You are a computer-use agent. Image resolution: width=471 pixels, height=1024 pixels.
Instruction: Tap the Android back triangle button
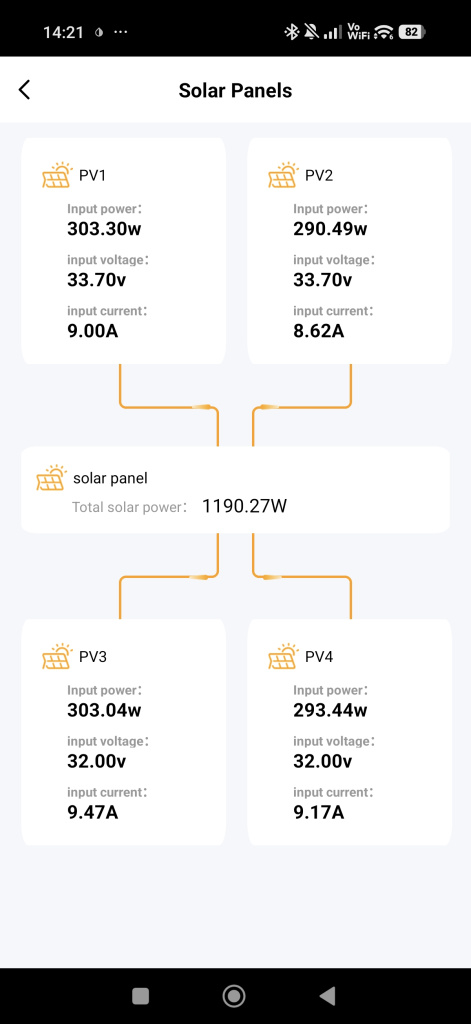[327, 996]
